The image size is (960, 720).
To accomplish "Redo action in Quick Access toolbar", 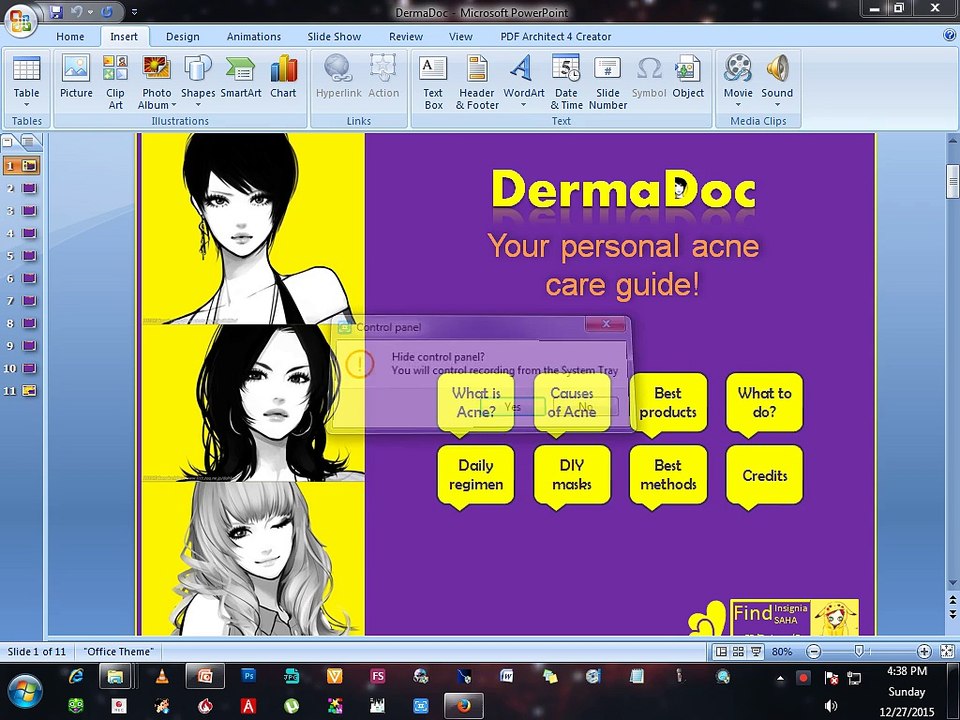I will point(107,12).
